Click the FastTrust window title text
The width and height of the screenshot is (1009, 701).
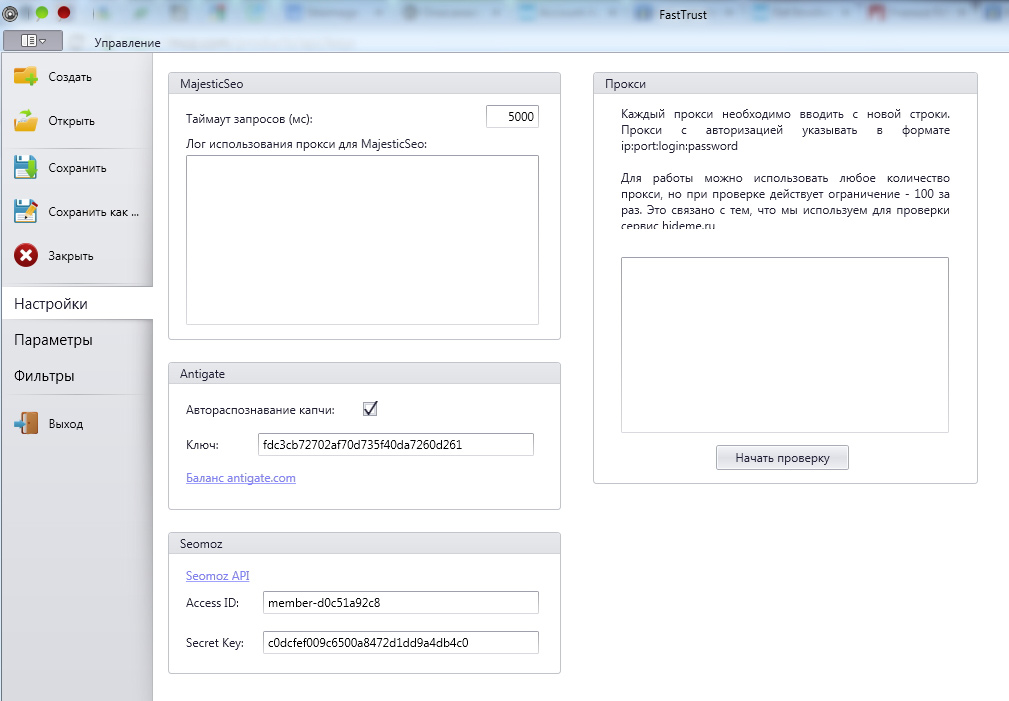[683, 15]
